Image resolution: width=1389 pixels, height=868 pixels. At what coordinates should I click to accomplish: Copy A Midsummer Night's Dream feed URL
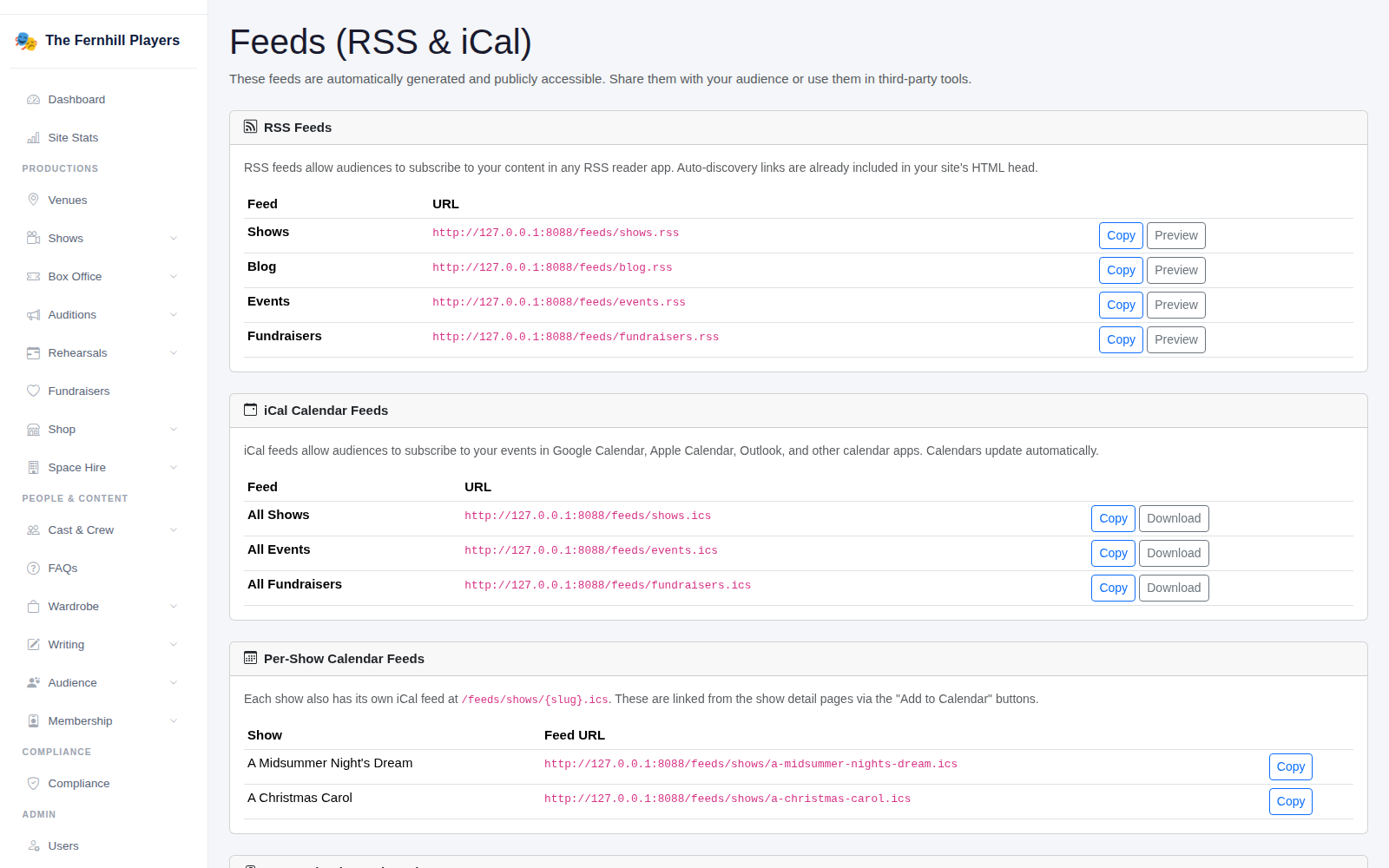(1290, 766)
